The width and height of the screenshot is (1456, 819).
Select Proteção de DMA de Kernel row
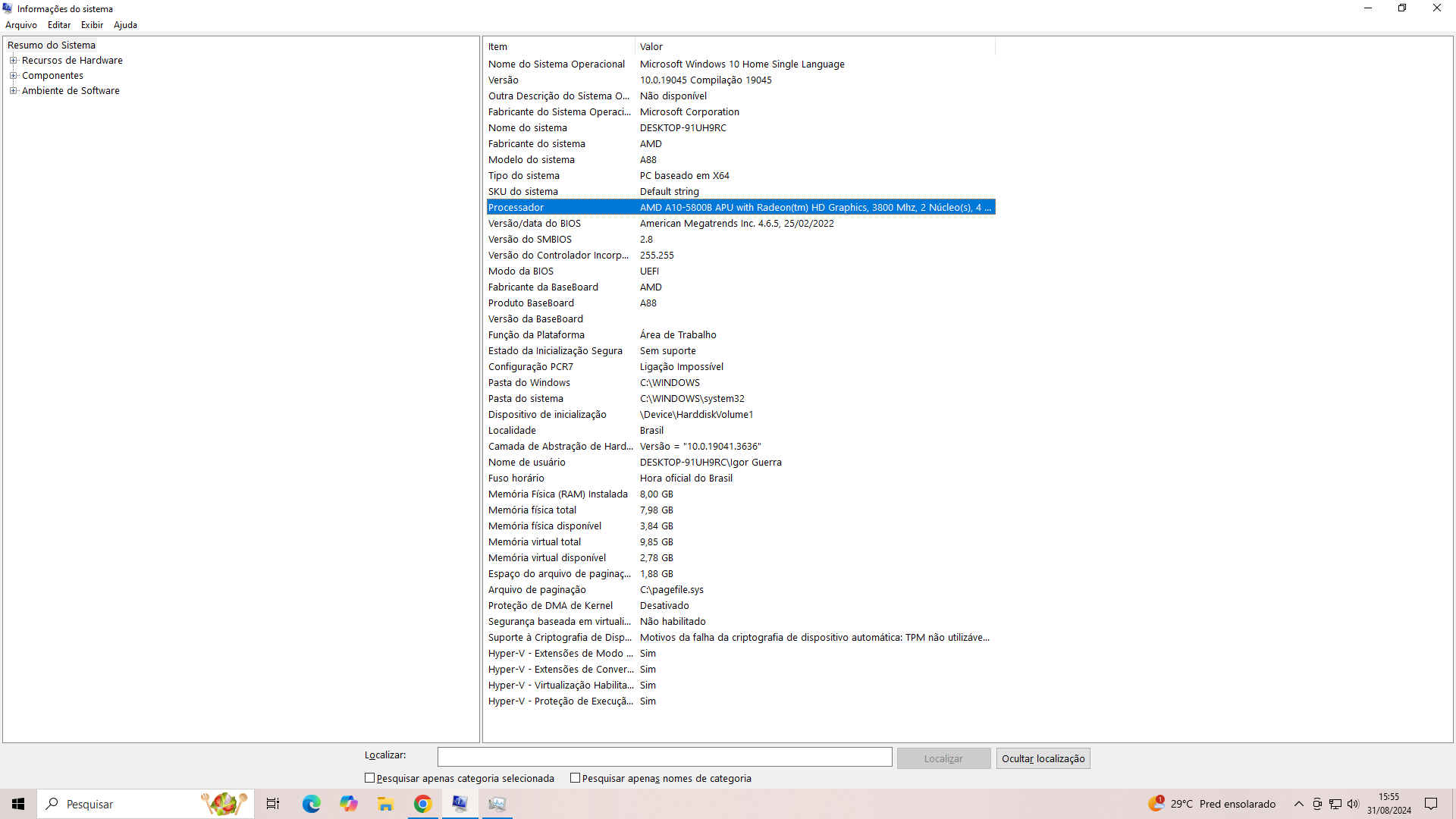(x=740, y=606)
